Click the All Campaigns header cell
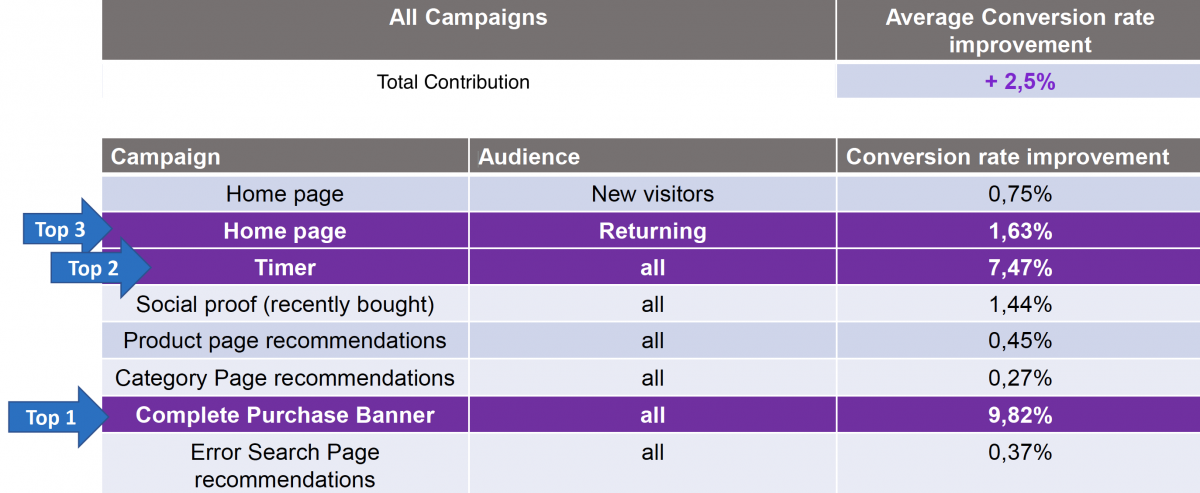The height and width of the screenshot is (493, 1200). 468,19
